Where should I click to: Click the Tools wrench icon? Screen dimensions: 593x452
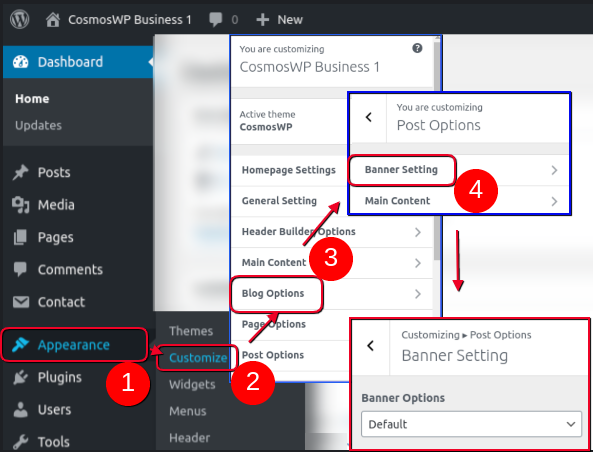pos(20,442)
